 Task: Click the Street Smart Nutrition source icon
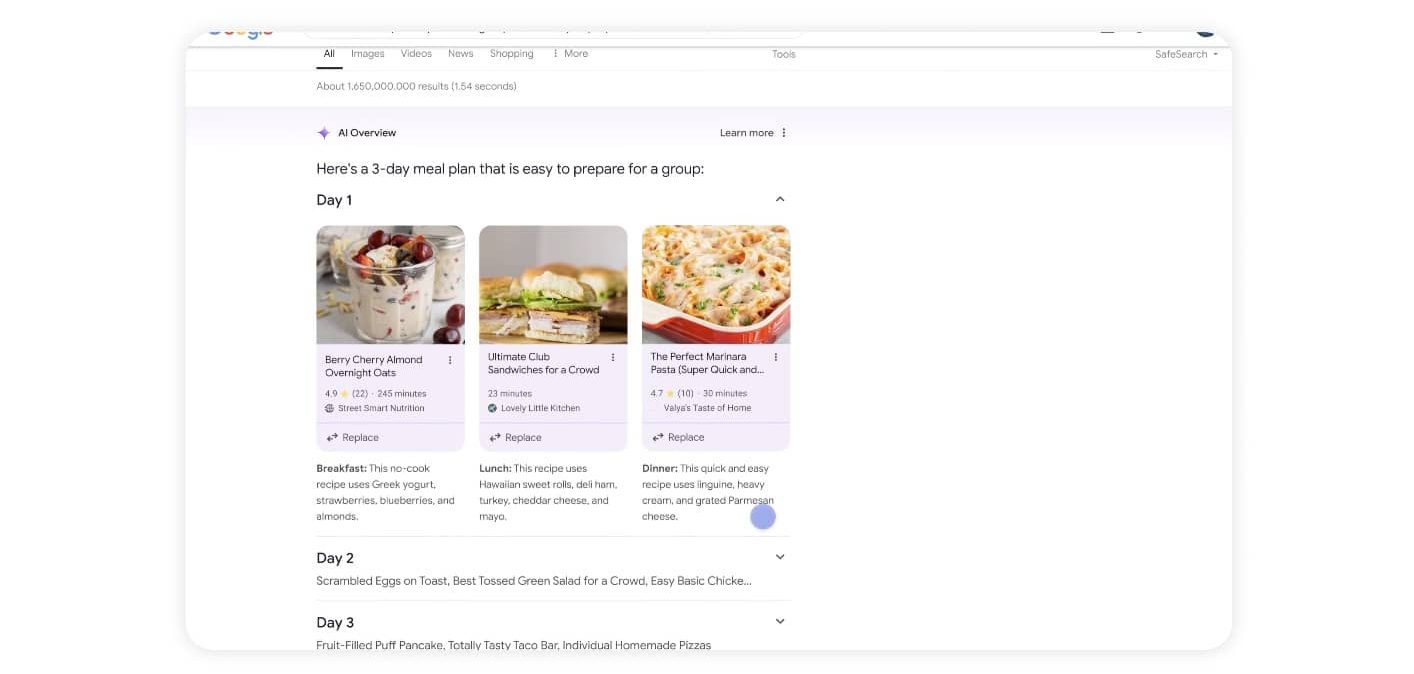click(330, 408)
